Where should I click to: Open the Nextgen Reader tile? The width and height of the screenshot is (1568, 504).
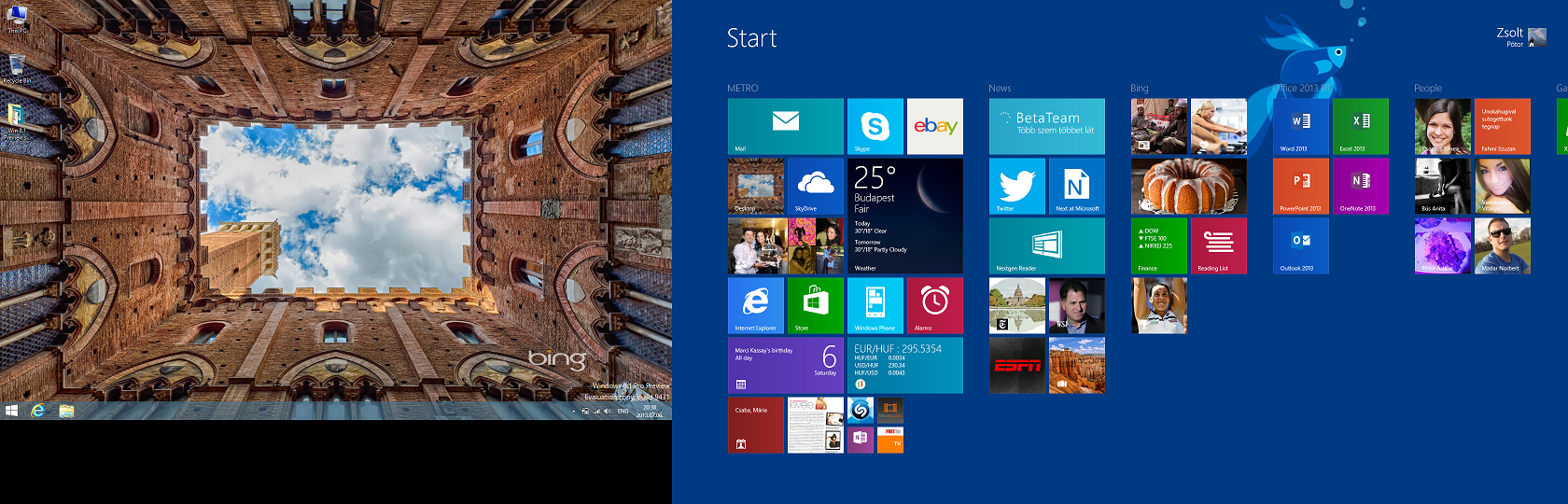(x=1046, y=245)
